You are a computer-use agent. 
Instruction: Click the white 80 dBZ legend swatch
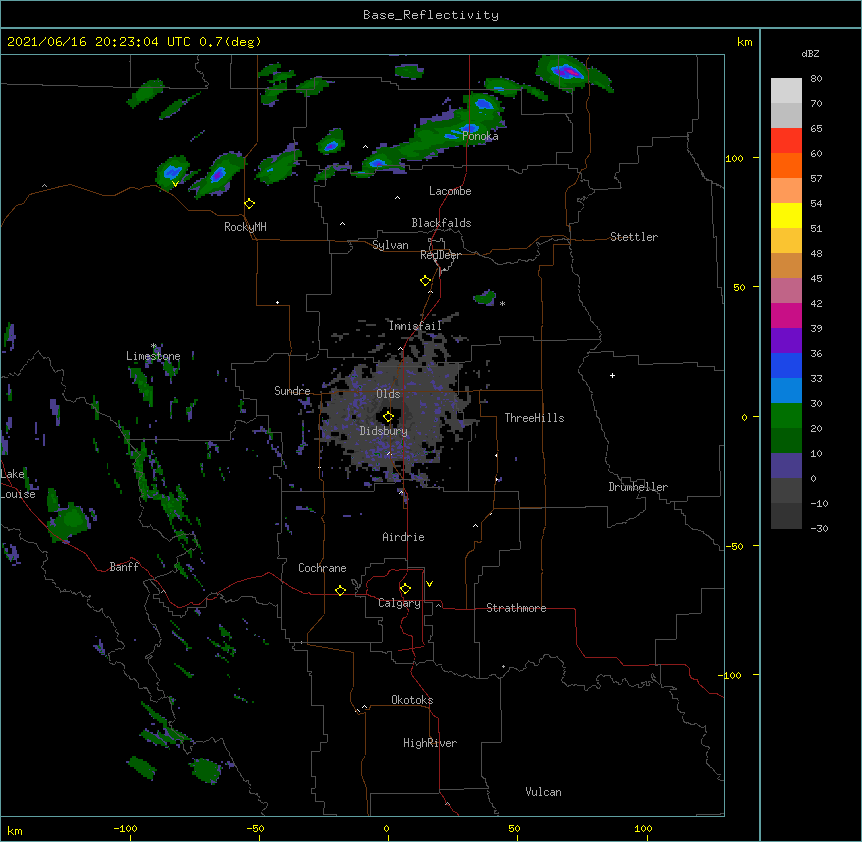[x=786, y=91]
